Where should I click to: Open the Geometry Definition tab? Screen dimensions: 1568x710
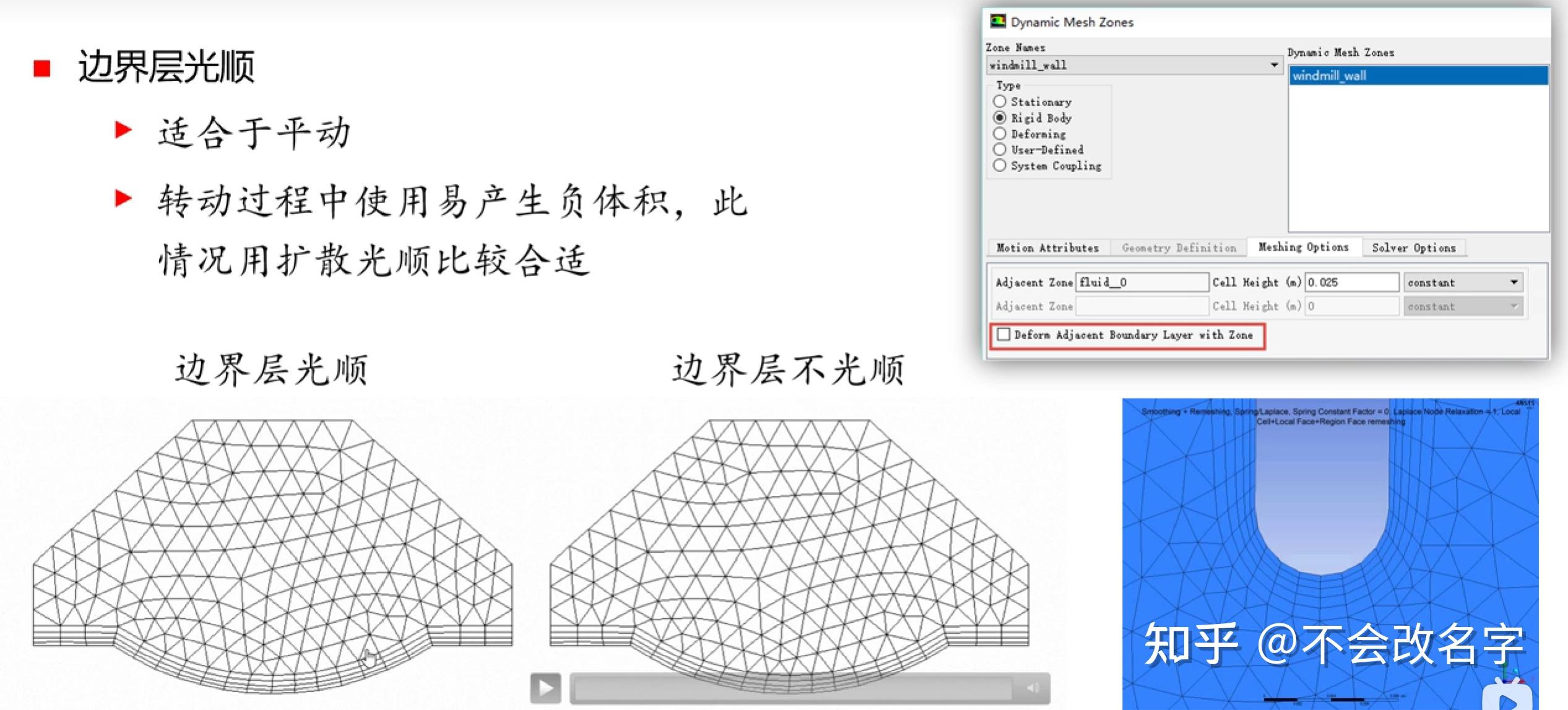click(x=1179, y=248)
